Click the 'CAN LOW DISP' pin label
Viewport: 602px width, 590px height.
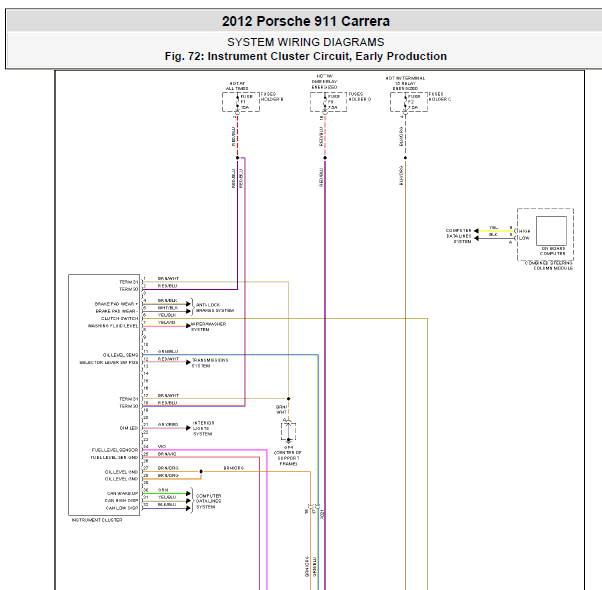[x=122, y=508]
